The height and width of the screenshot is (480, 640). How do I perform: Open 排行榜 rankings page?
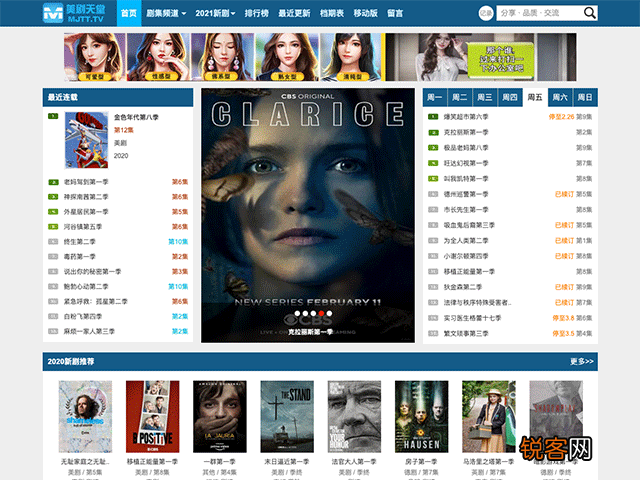tap(256, 13)
